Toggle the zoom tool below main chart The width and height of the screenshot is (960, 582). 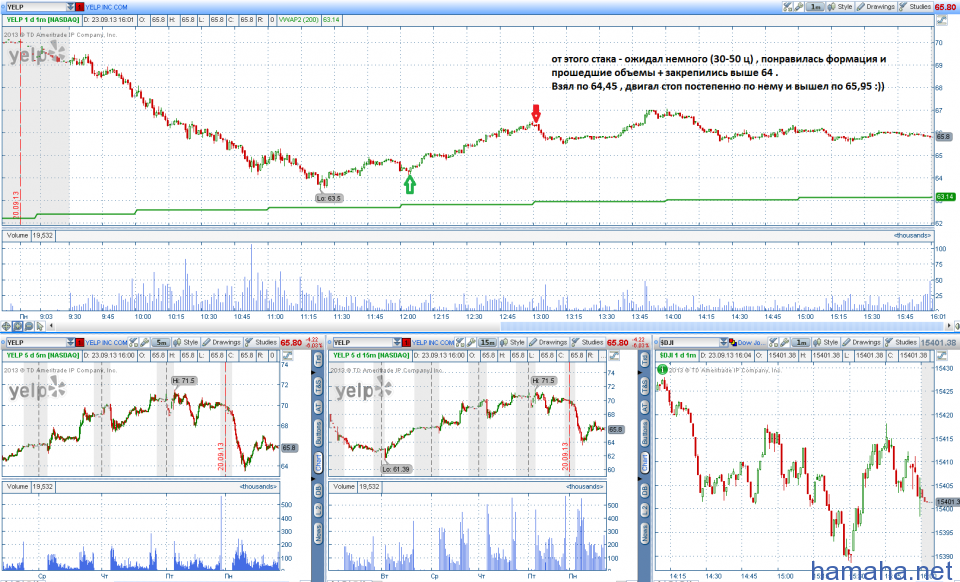(18, 326)
